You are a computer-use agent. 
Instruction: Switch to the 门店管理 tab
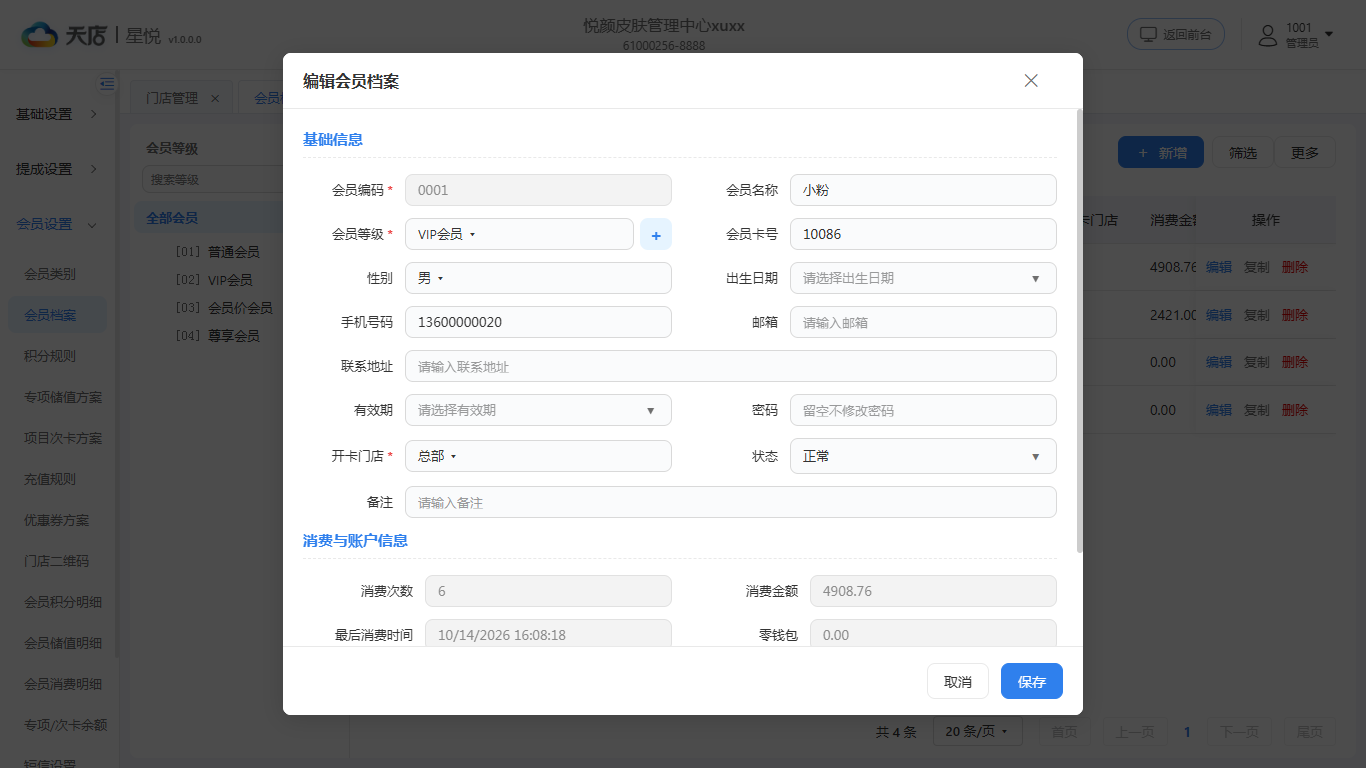click(x=172, y=98)
